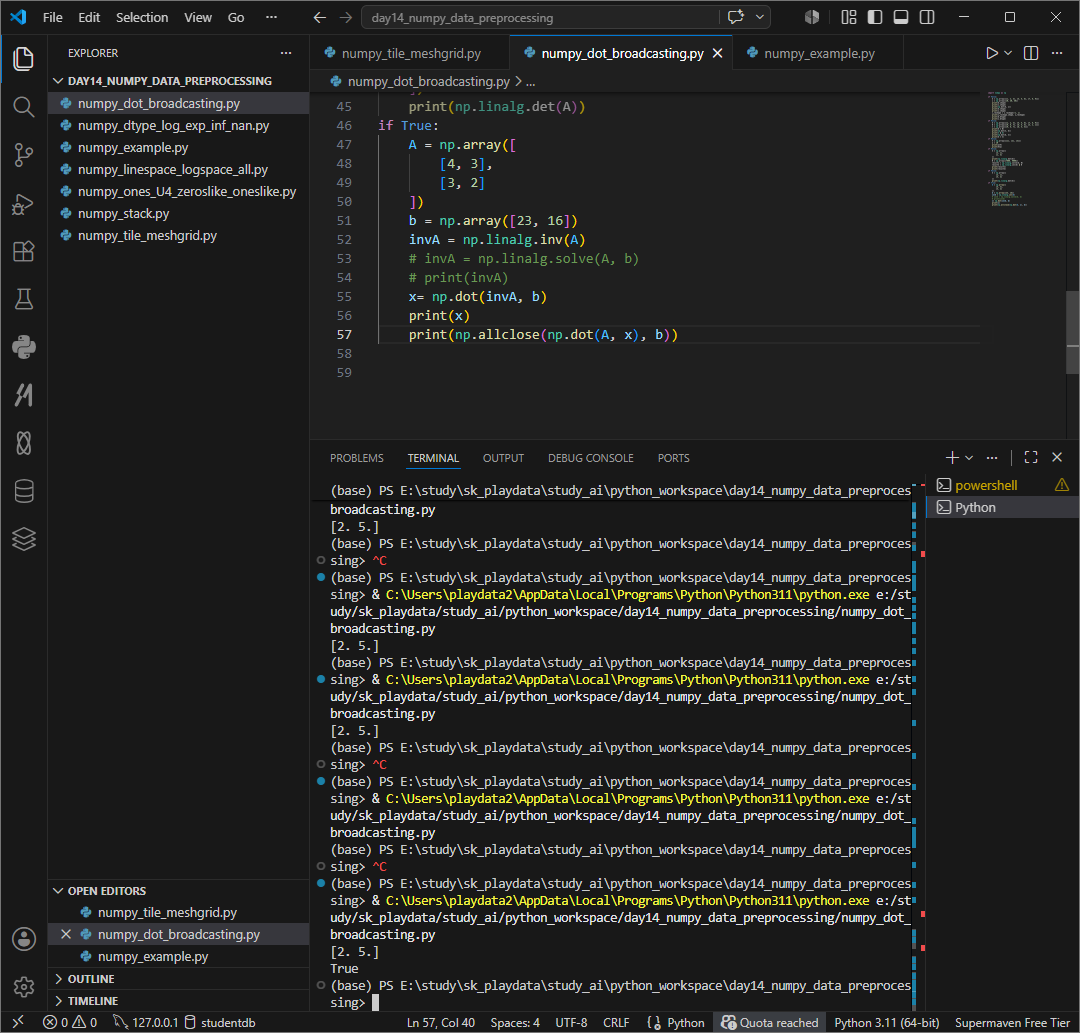Screen dimensions: 1080x1033
Task: Open the Accounts menu
Action: (23, 939)
